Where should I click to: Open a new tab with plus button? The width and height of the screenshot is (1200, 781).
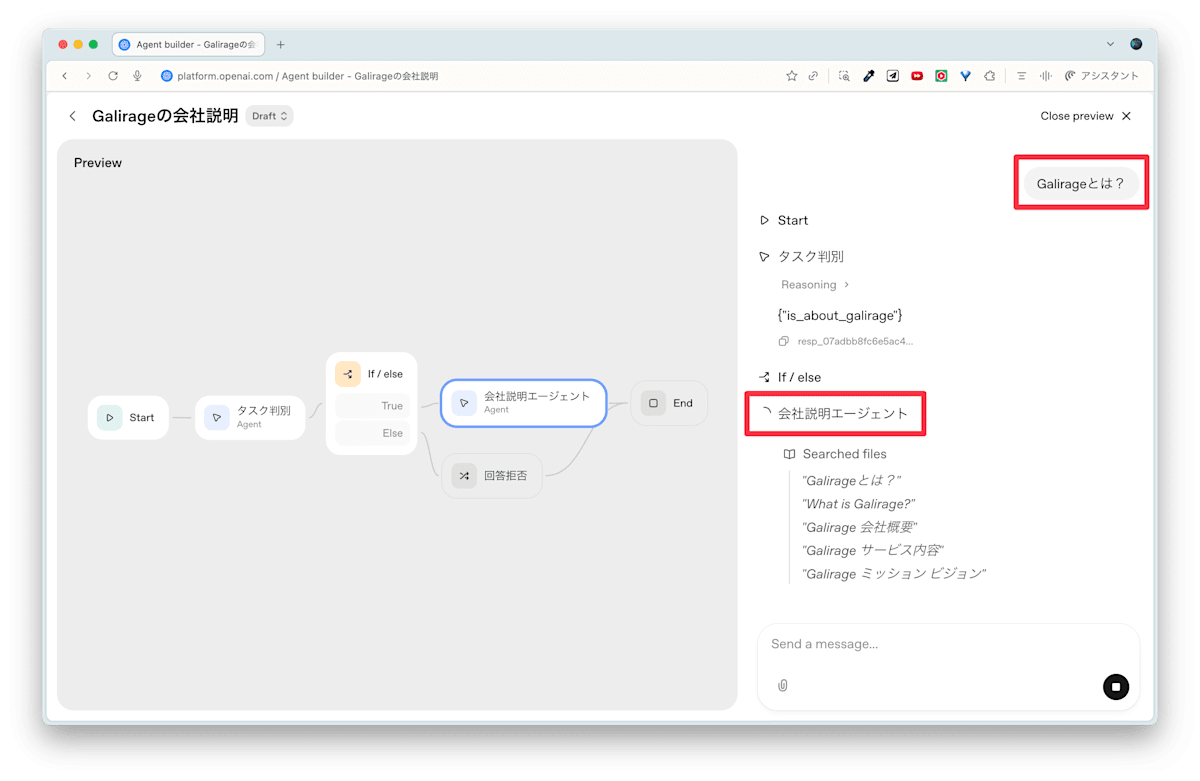tap(280, 45)
